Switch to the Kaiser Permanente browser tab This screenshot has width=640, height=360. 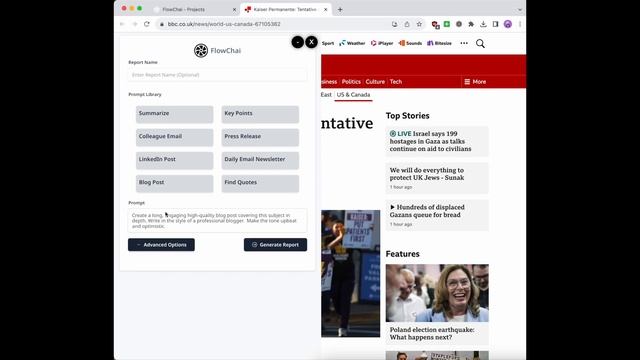285,9
